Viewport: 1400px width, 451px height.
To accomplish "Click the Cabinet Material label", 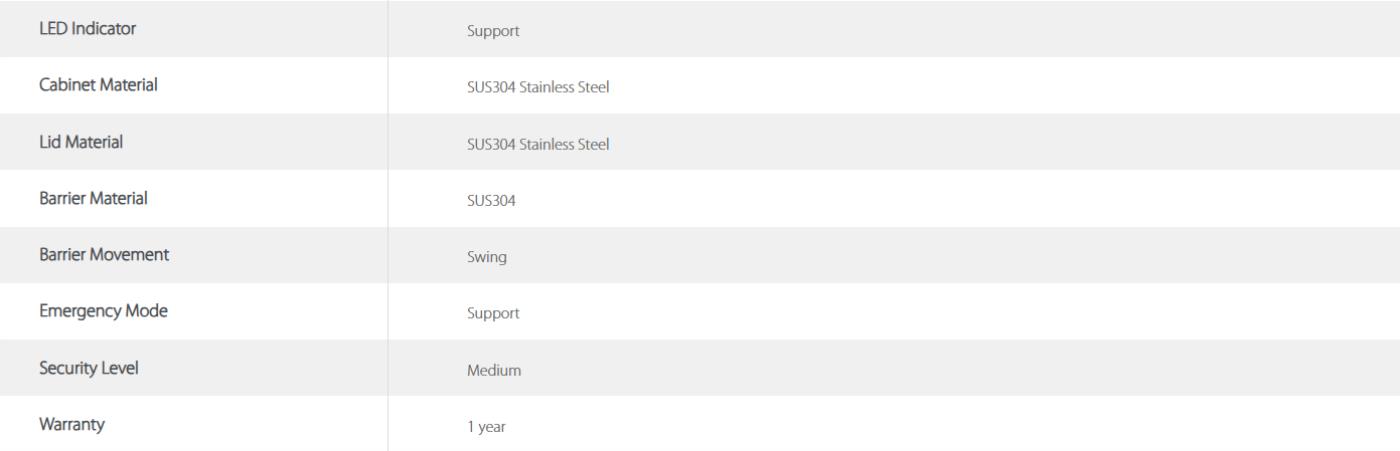I will [x=98, y=85].
